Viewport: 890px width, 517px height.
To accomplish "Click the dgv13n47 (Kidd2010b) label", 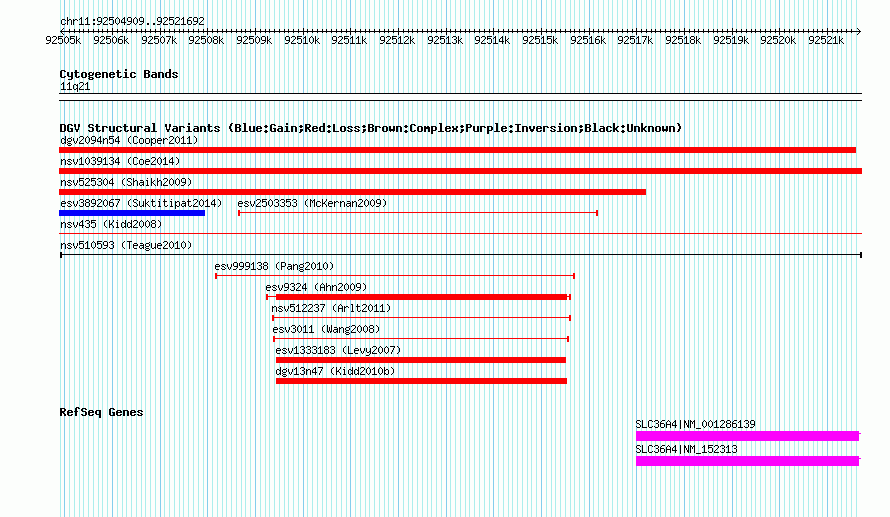I will pos(335,371).
